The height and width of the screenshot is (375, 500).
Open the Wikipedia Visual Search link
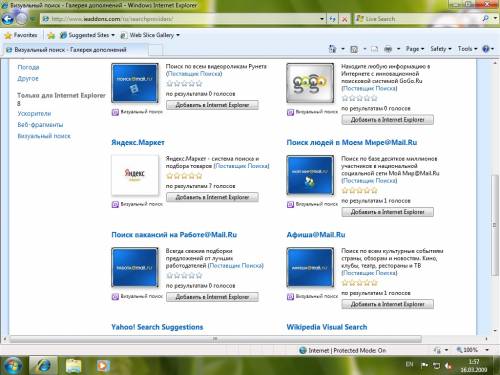click(x=327, y=327)
